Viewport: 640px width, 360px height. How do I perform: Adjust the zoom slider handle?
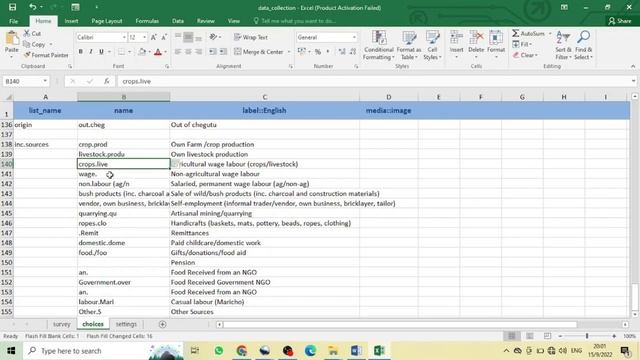587,336
